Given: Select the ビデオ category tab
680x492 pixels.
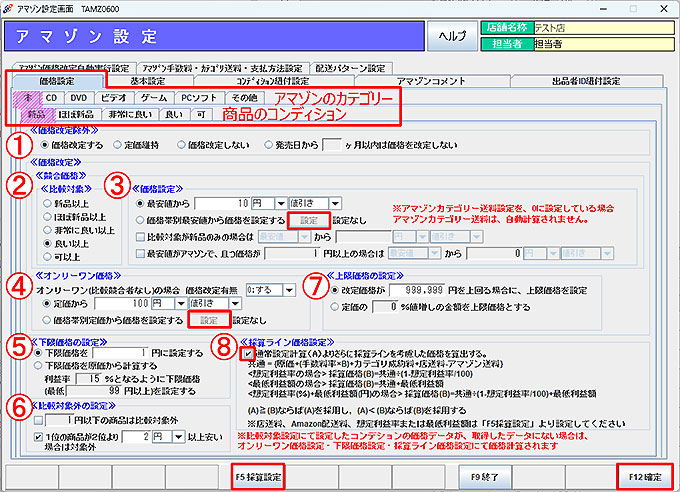Looking at the screenshot, I should (114, 98).
